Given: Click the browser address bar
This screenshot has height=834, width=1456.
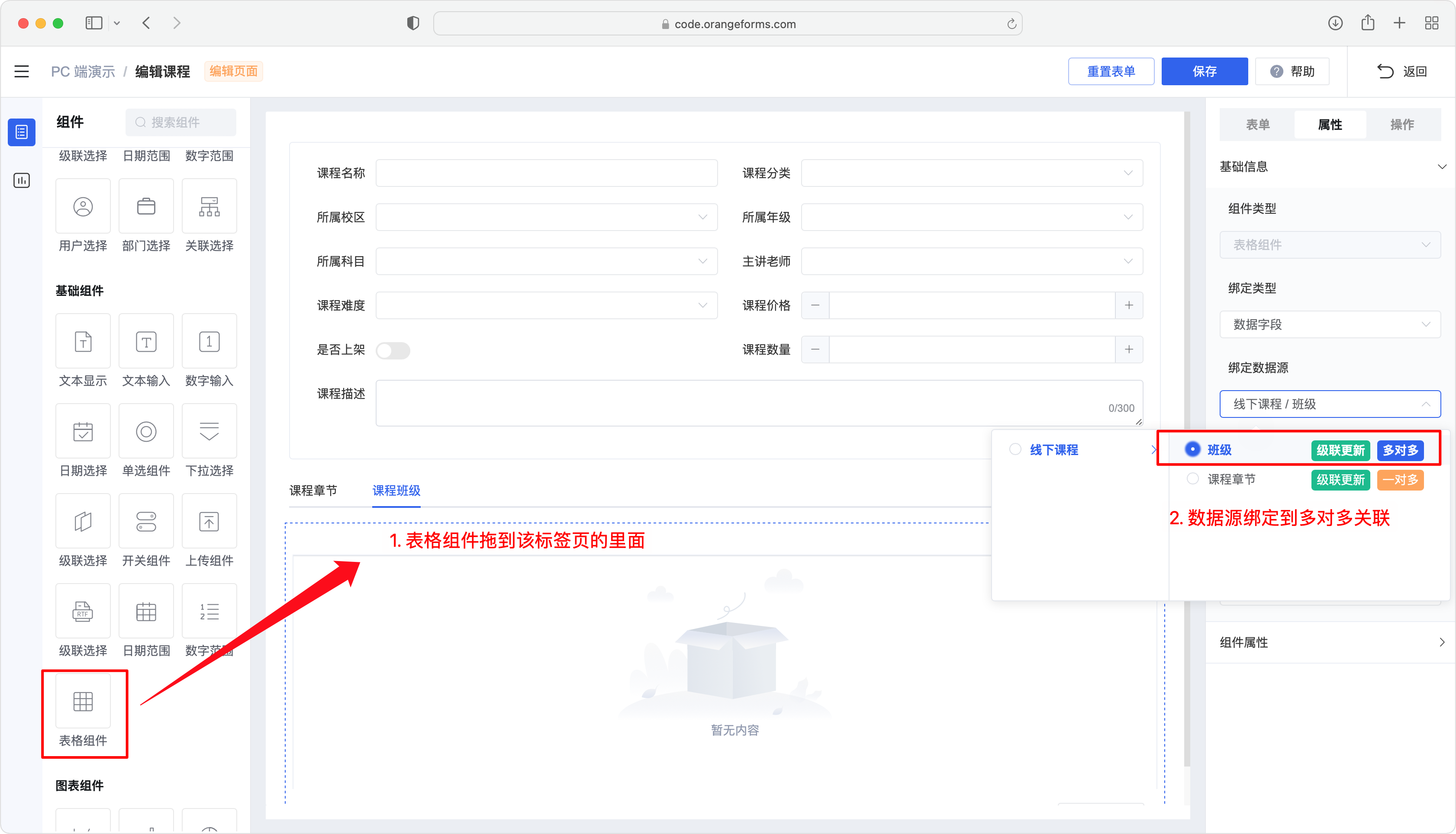Looking at the screenshot, I should [728, 23].
